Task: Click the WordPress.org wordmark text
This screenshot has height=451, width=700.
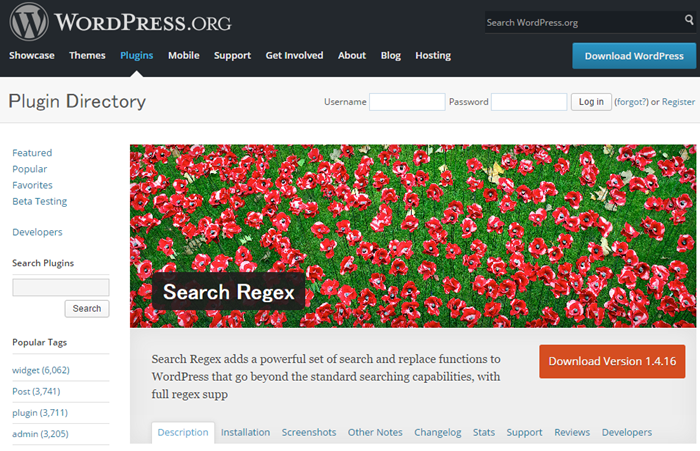Action: (143, 22)
